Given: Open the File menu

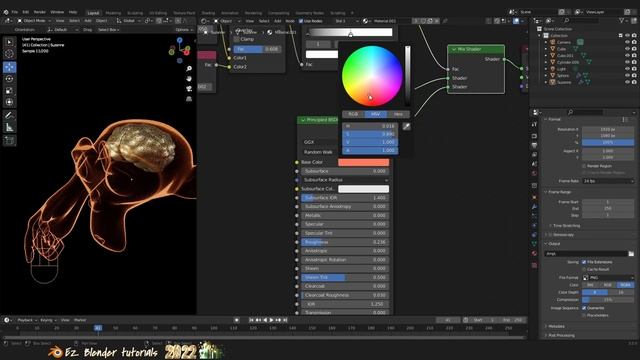Looking at the screenshot, I should pyautogui.click(x=15, y=12).
